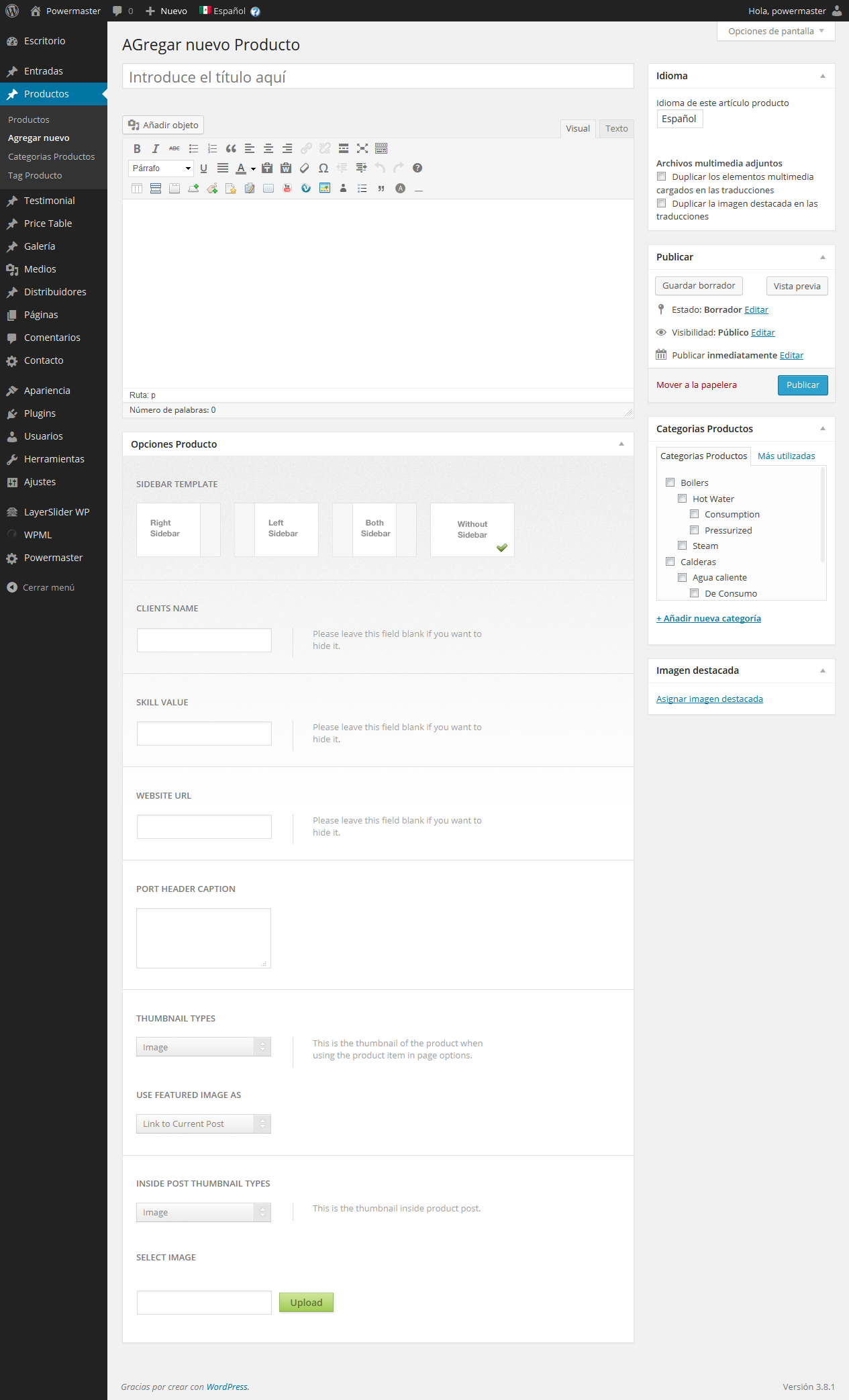The height and width of the screenshot is (1400, 849).
Task: Click the underline formatting icon
Action: [x=204, y=168]
